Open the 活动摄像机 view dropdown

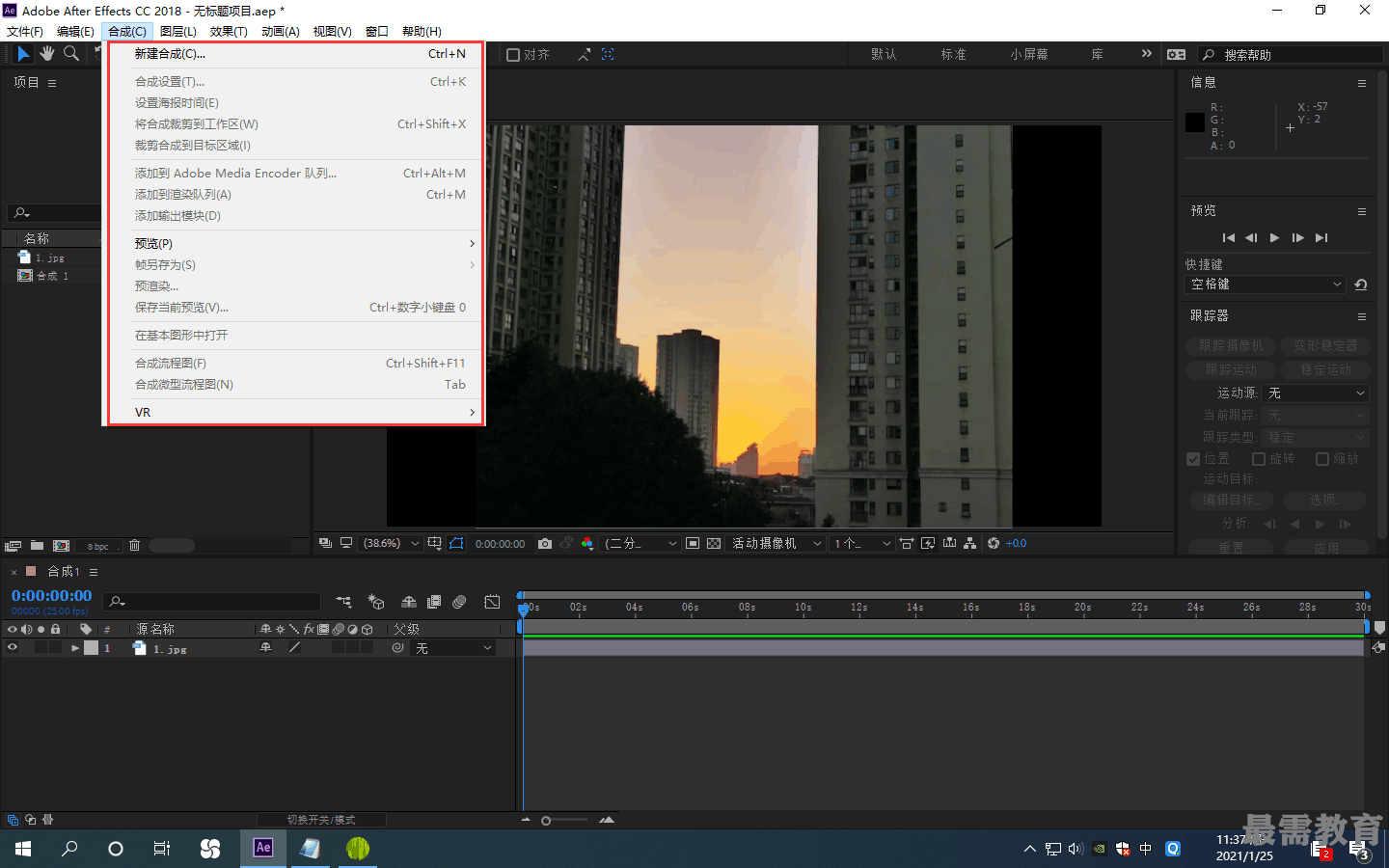776,544
